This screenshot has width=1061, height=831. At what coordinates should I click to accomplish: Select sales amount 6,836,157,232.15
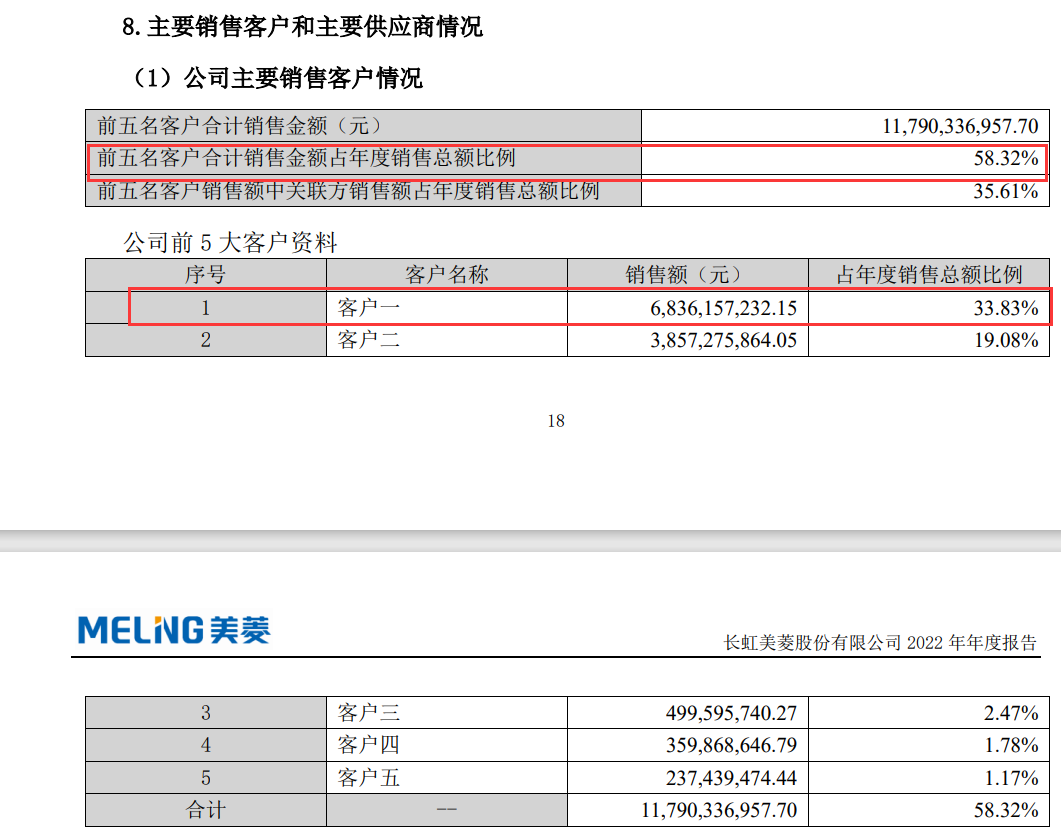click(x=724, y=308)
